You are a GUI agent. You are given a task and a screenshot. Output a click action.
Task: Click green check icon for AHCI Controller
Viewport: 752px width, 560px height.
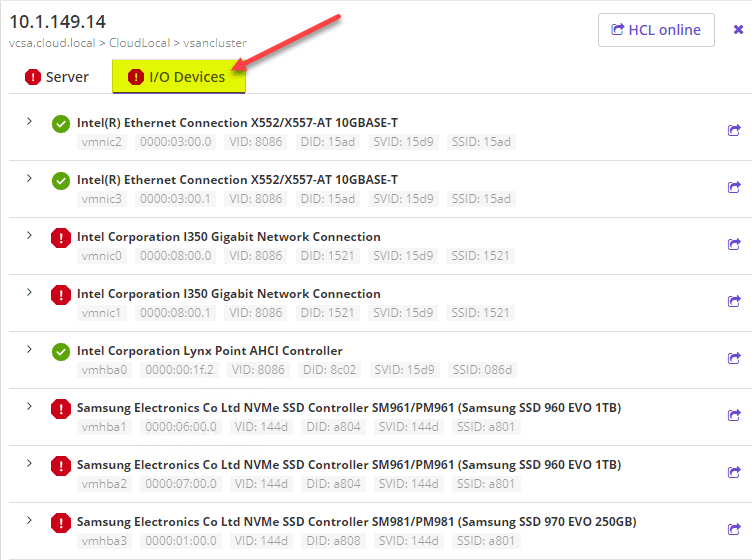(x=61, y=352)
